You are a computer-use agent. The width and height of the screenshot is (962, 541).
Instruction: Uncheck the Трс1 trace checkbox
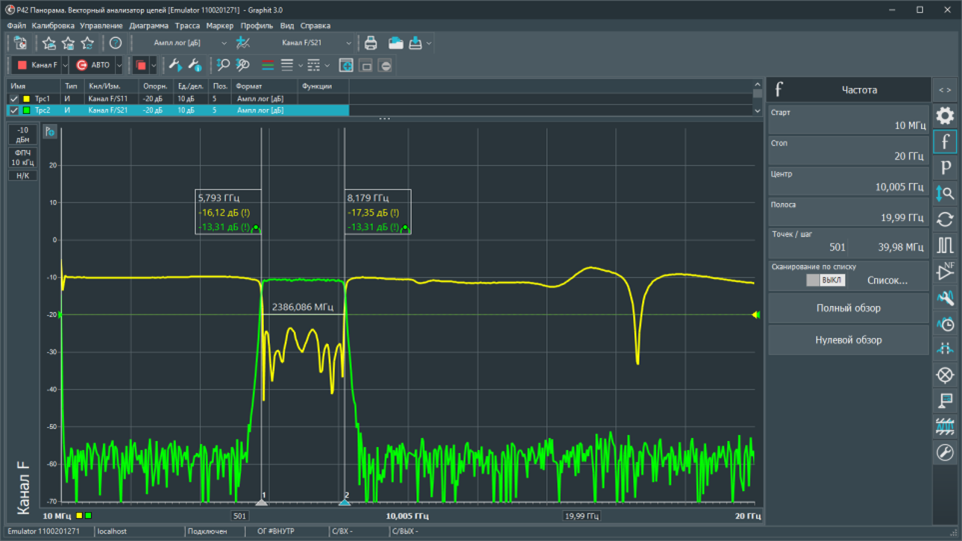pyautogui.click(x=13, y=99)
